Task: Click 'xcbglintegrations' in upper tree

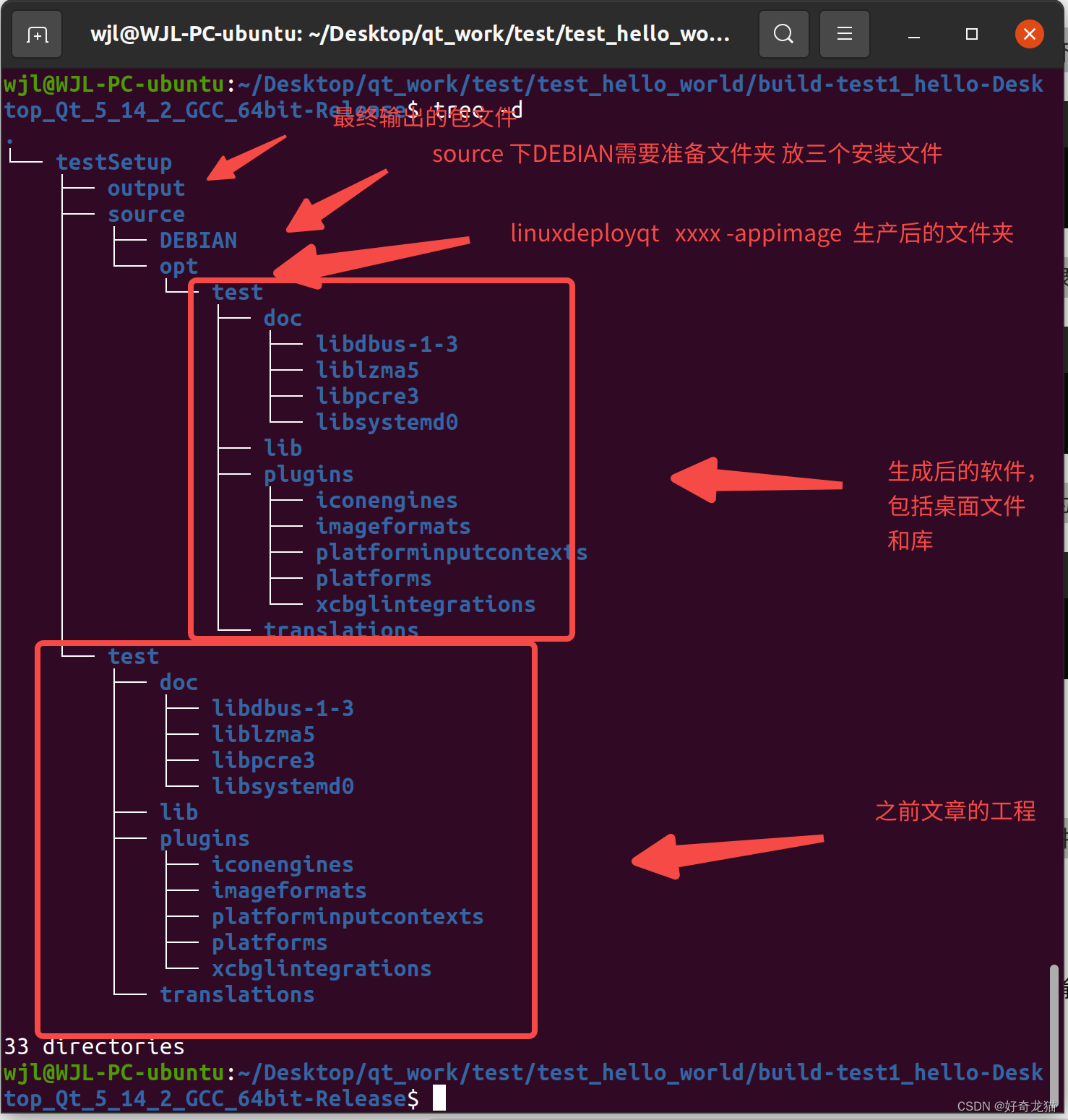Action: tap(426, 605)
